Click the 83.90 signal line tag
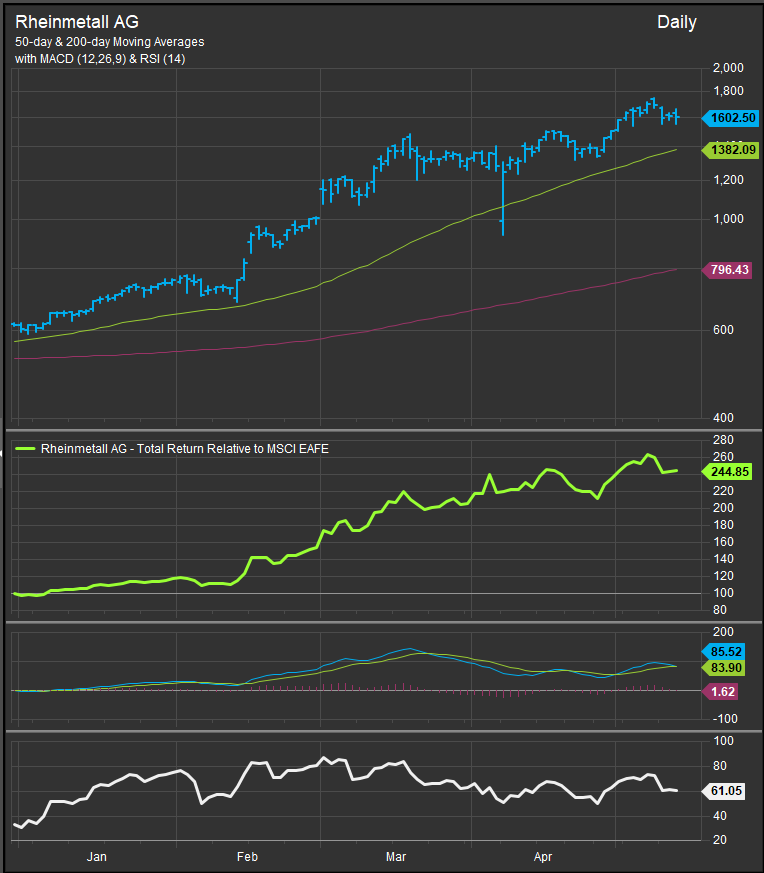 pos(723,668)
